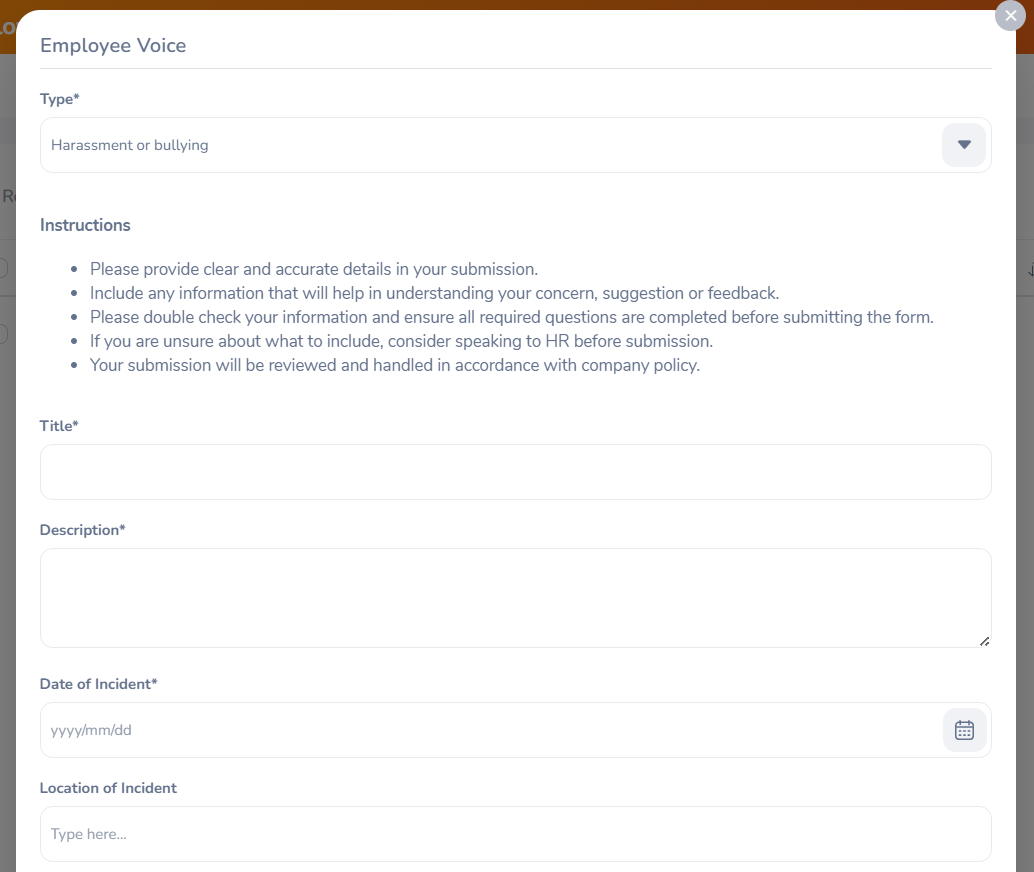Click the 'Title*' field label
Image resolution: width=1034 pixels, height=872 pixels.
point(59,426)
